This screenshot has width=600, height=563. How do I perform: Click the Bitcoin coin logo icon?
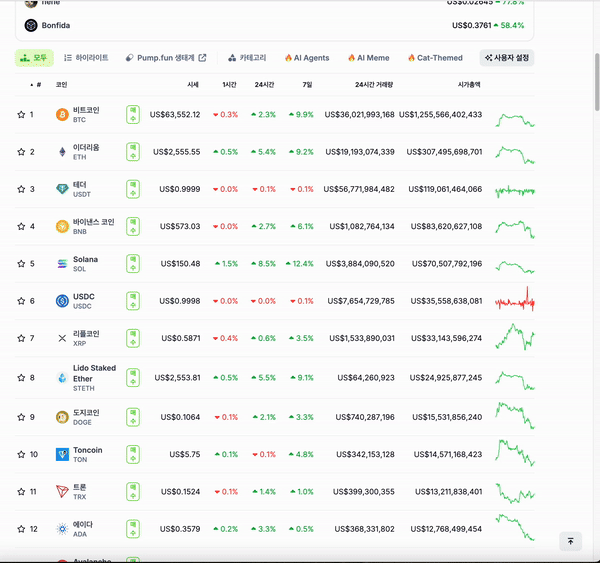tap(62, 115)
